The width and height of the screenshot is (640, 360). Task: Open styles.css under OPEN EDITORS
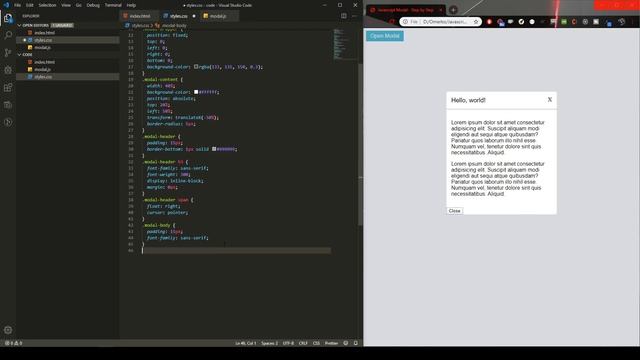(67, 40)
